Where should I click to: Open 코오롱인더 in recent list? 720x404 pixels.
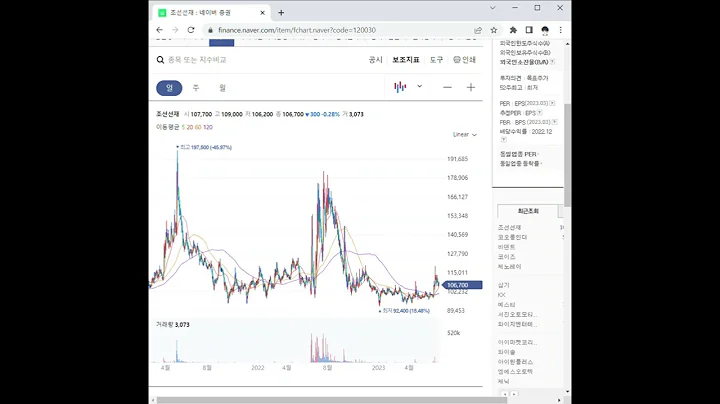(x=512, y=237)
